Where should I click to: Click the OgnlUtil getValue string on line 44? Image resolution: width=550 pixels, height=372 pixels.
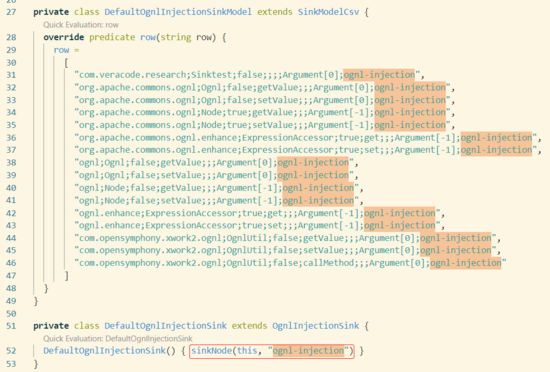pos(285,238)
